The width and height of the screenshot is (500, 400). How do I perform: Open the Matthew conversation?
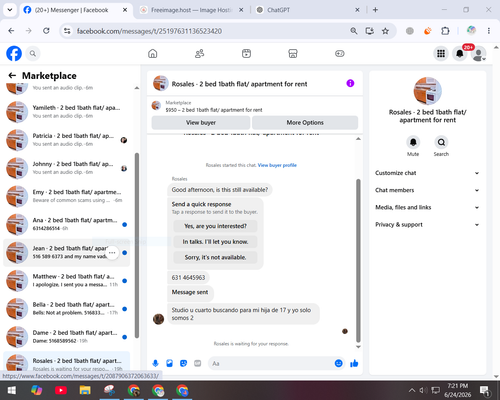(67, 281)
